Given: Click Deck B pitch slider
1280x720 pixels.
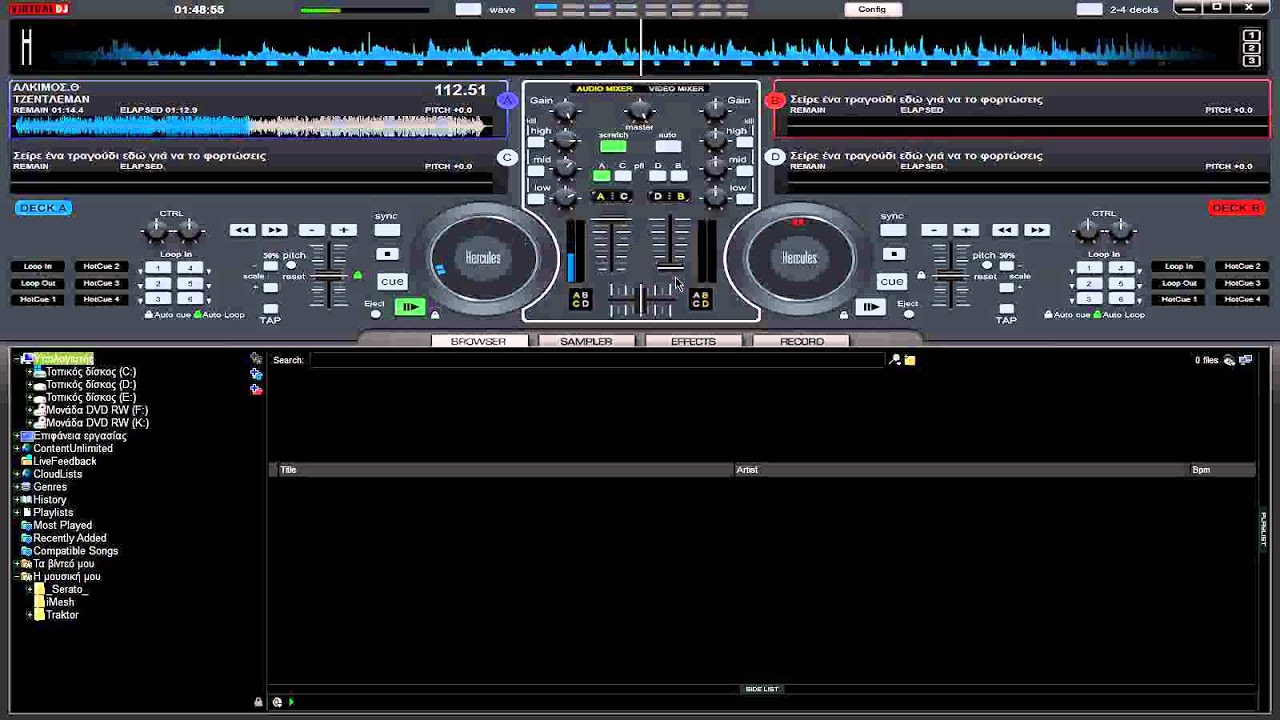Looking at the screenshot, I should 950,275.
